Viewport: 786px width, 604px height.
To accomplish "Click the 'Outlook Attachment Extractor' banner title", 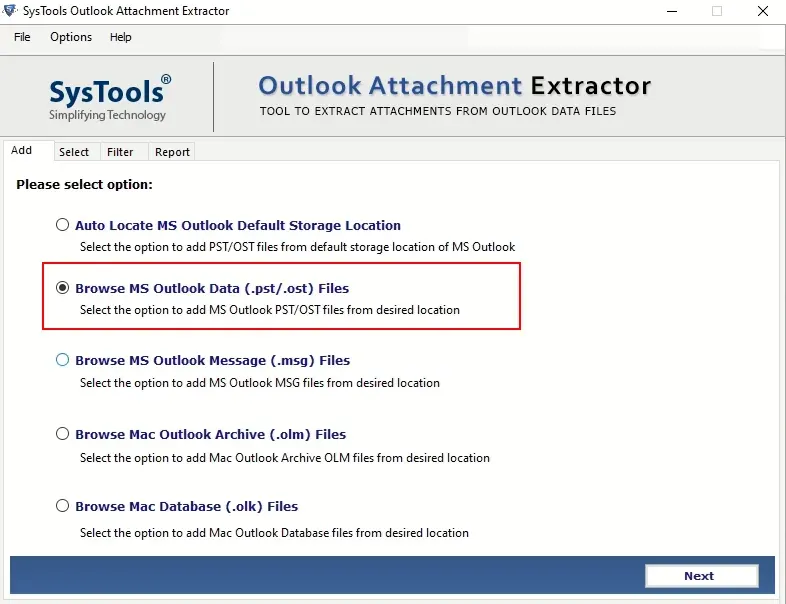I will pos(455,86).
